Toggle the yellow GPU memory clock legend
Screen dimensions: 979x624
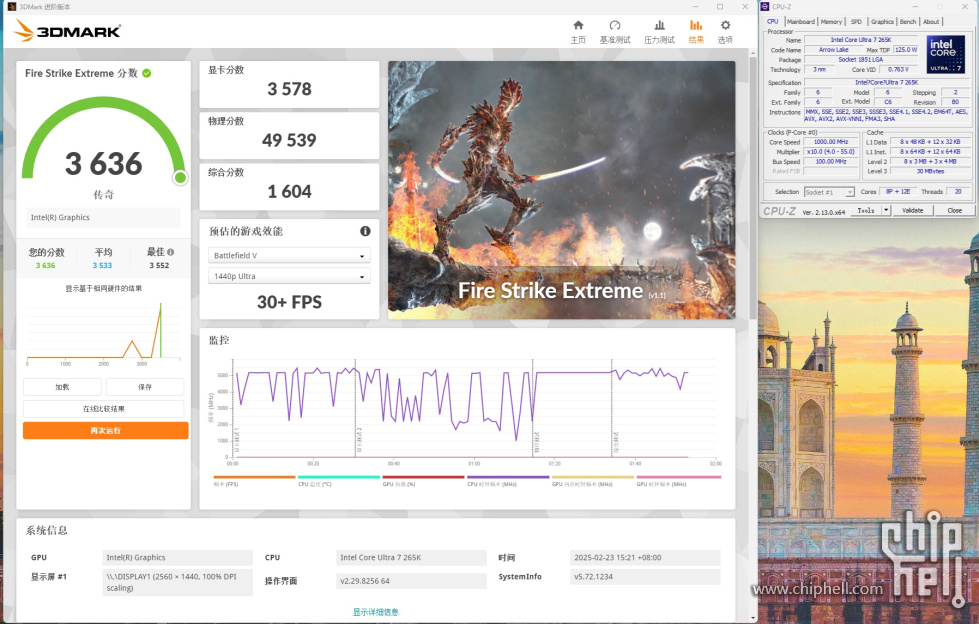coord(593,477)
